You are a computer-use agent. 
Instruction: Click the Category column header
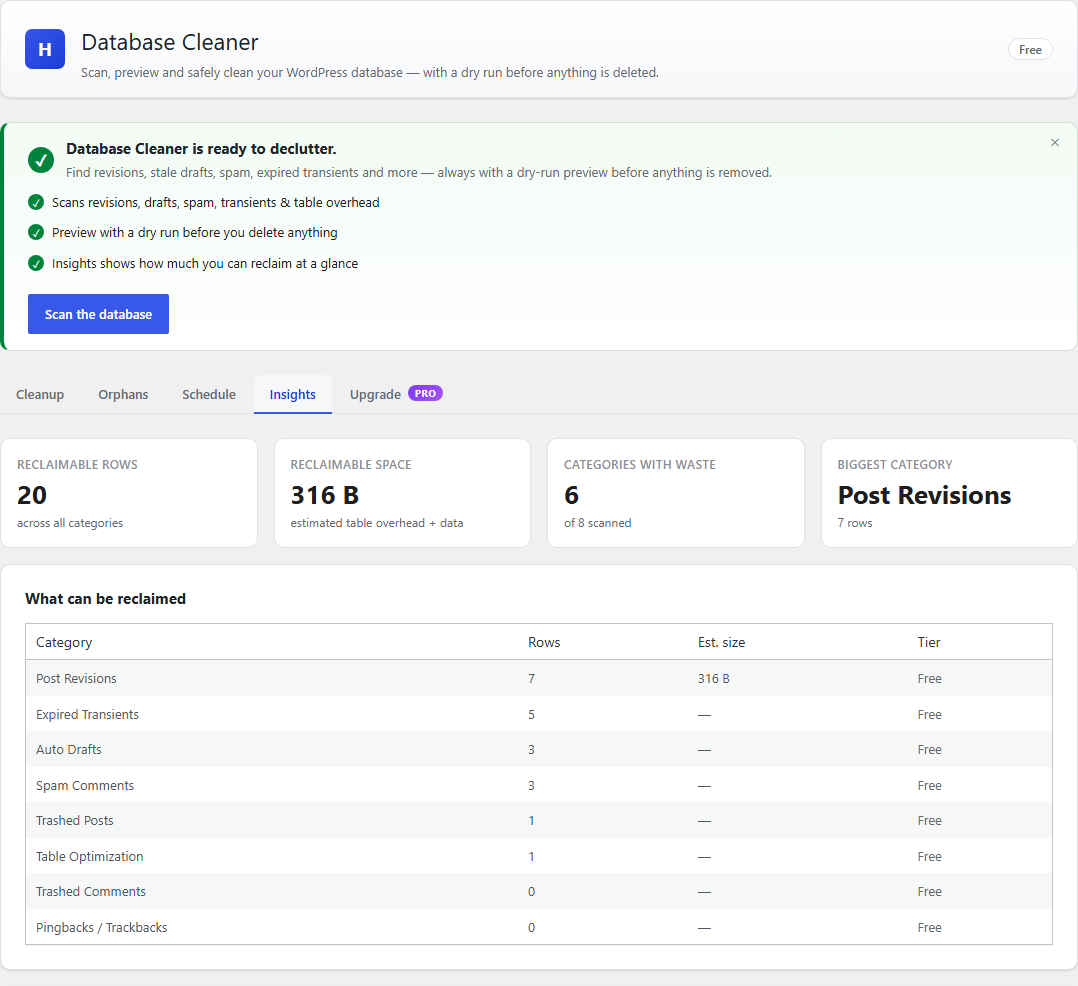64,642
